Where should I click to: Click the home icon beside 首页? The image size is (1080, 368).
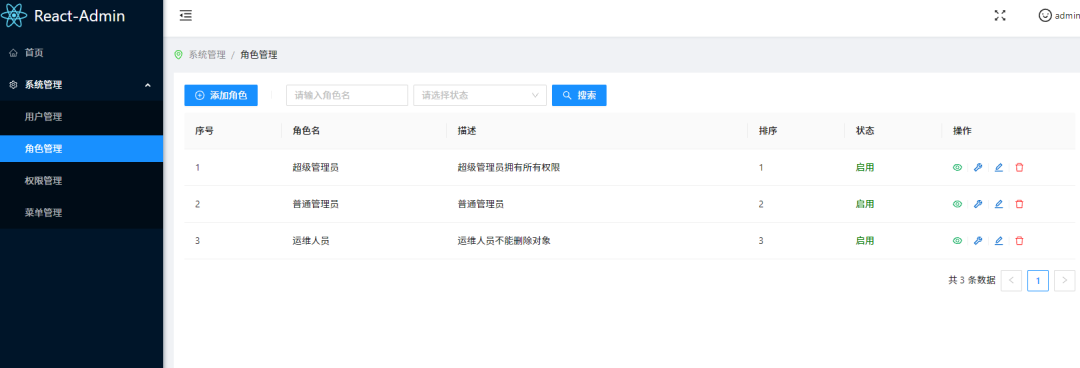[x=14, y=52]
